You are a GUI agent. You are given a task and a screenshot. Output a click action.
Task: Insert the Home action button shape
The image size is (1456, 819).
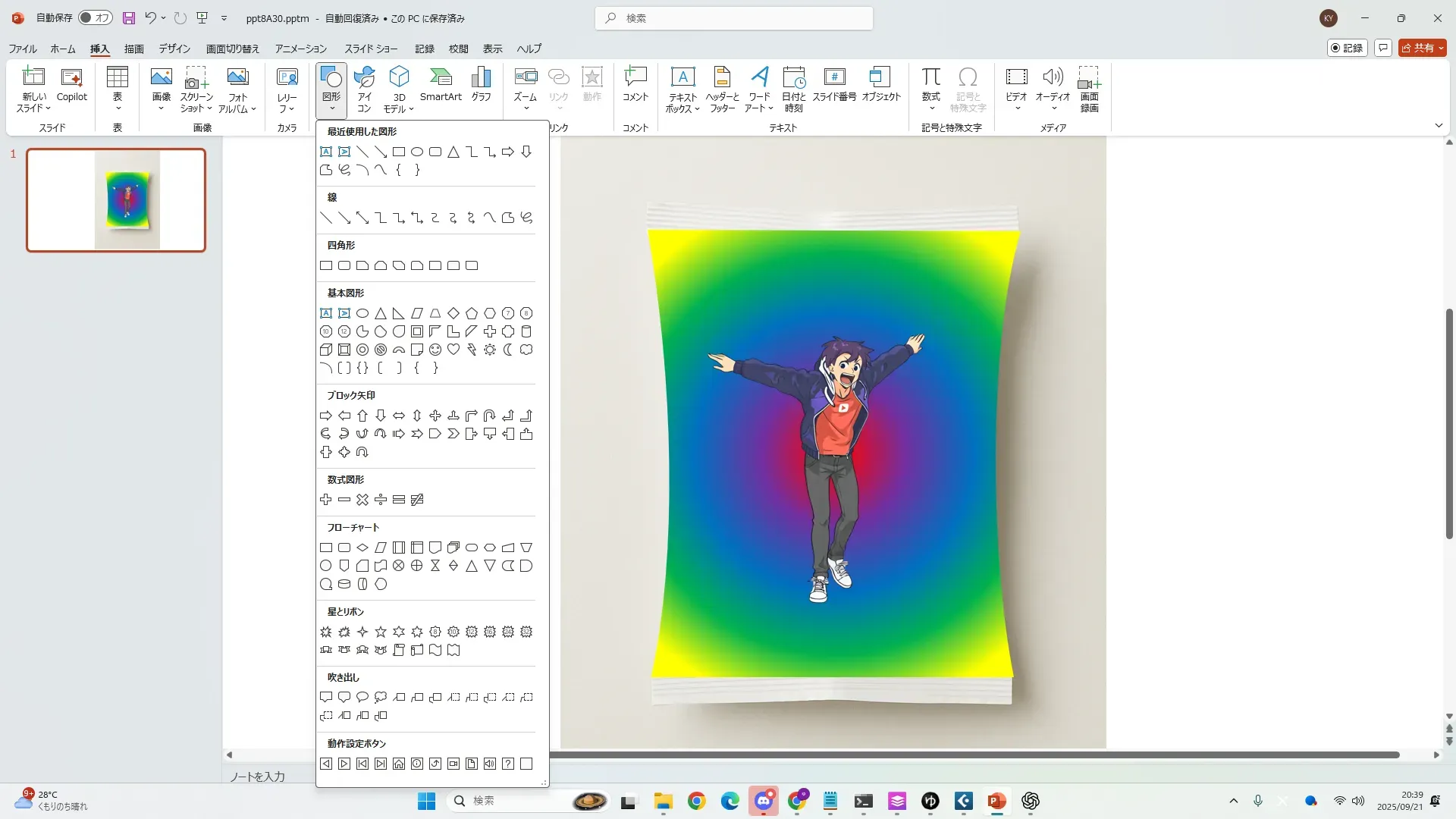point(399,764)
